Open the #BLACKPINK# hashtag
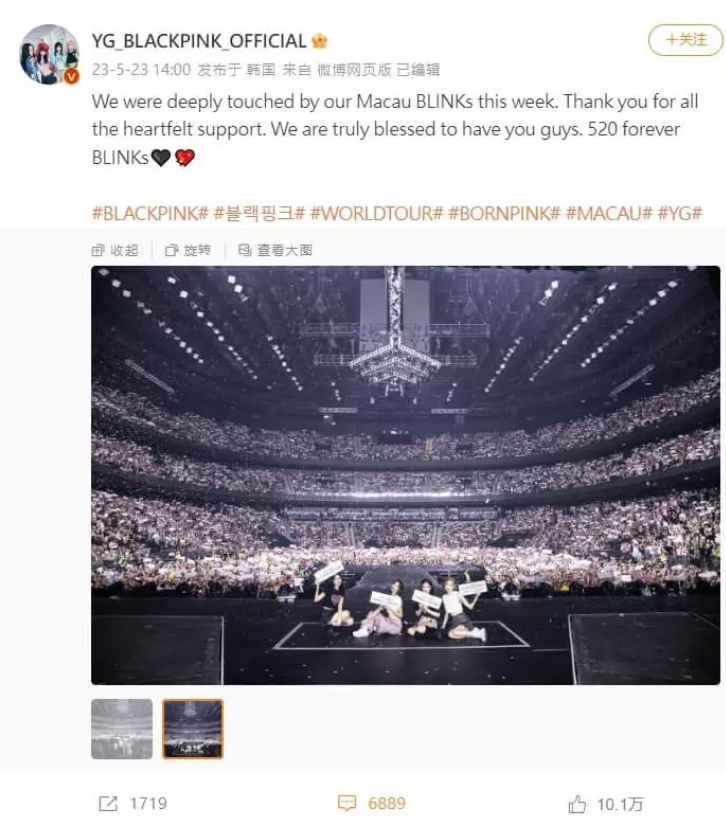This screenshot has width=726, height=824. (150, 213)
